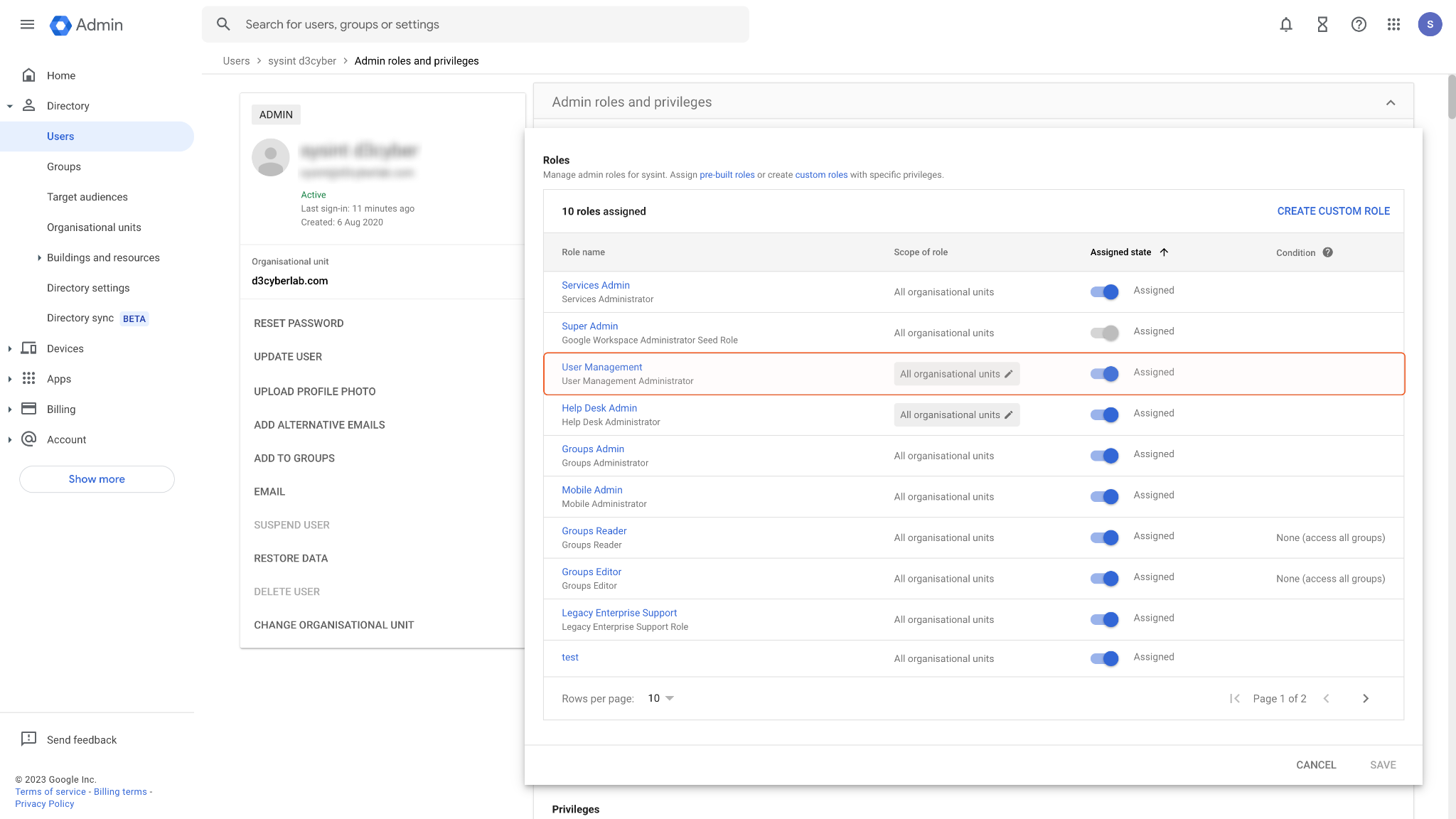Click CREATE CUSTOM ROLE
Viewport: 1456px width, 819px height.
click(x=1333, y=211)
